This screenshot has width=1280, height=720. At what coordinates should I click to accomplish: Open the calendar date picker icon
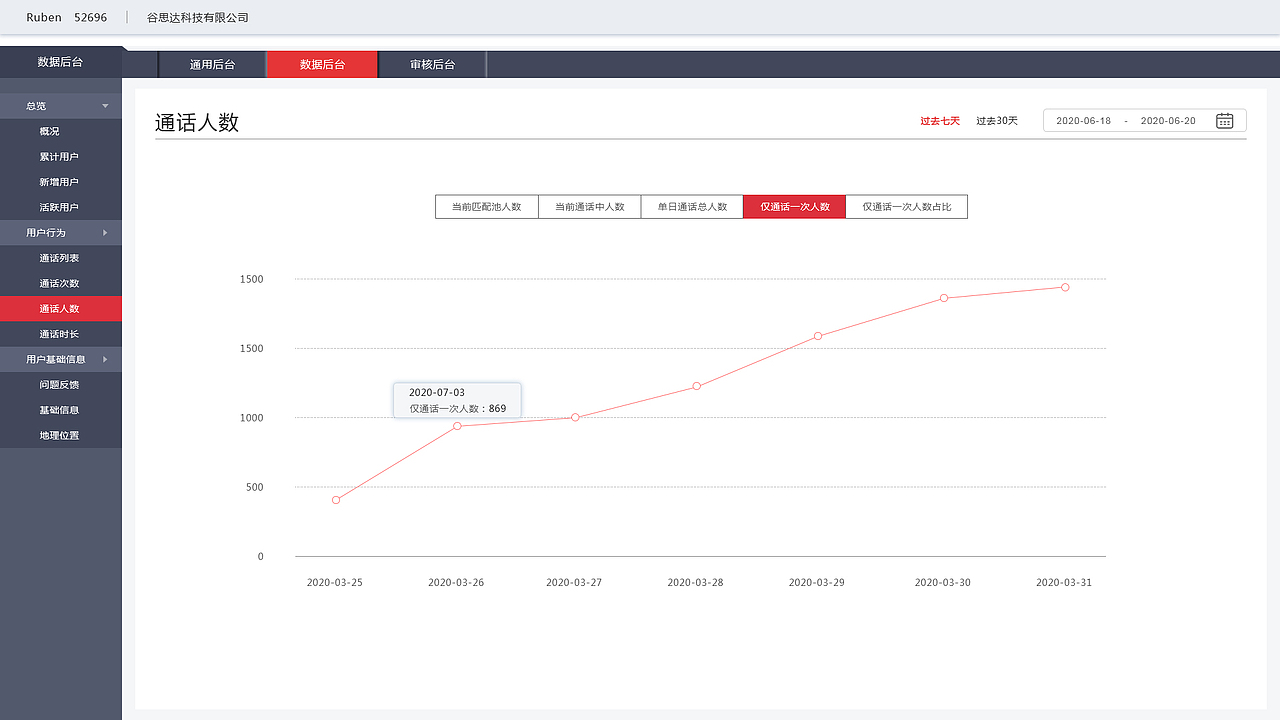pos(1224,121)
